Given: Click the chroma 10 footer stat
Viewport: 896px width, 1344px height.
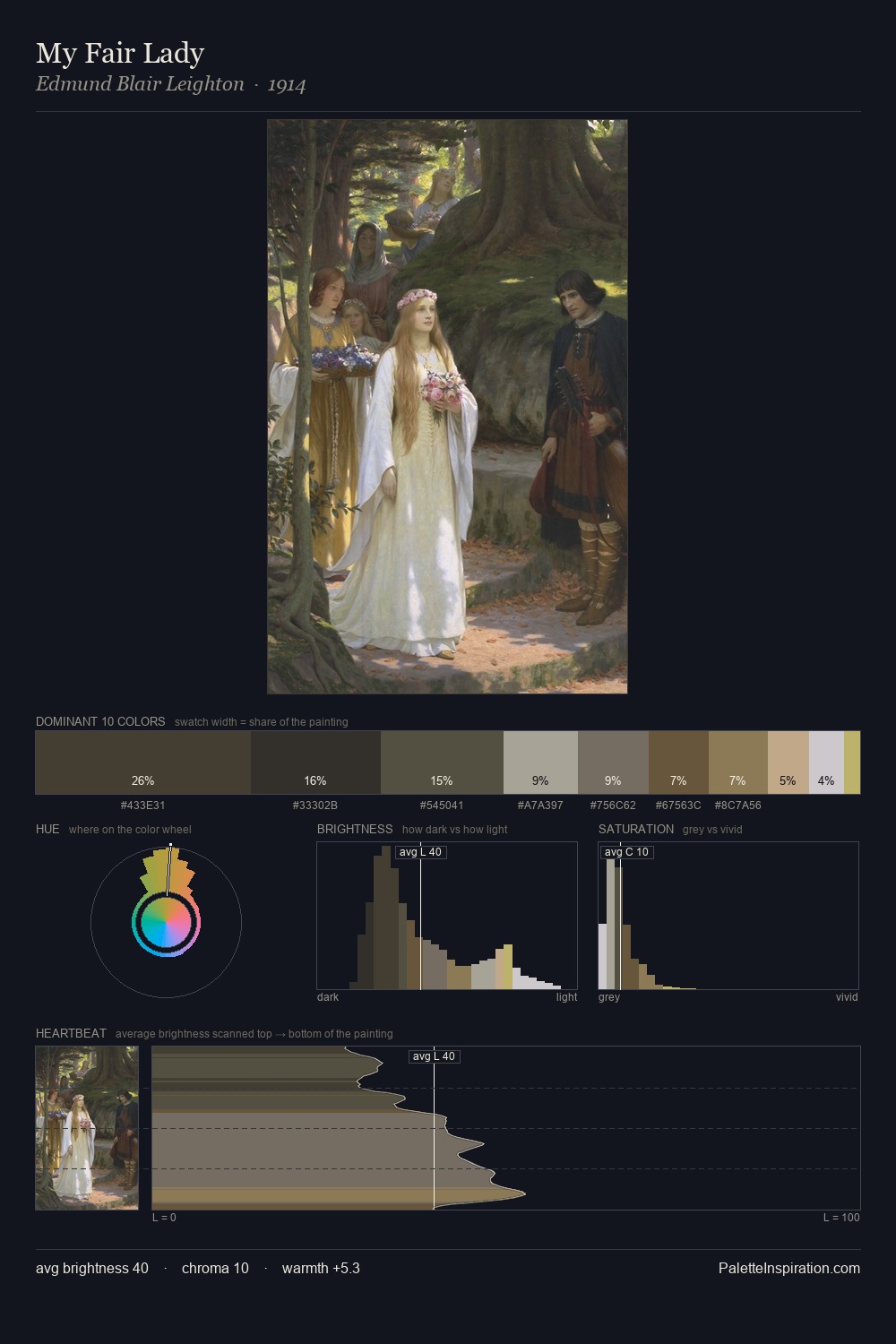Looking at the screenshot, I should pyautogui.click(x=215, y=1268).
